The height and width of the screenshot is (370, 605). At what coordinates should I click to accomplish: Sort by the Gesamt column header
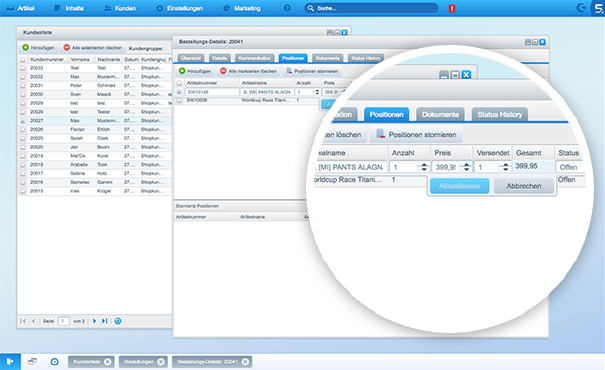[x=533, y=153]
